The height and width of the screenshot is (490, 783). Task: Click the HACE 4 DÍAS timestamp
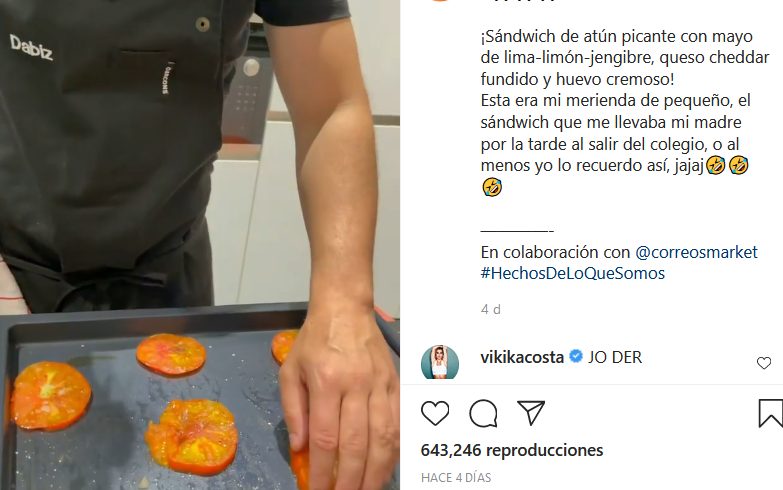click(456, 478)
